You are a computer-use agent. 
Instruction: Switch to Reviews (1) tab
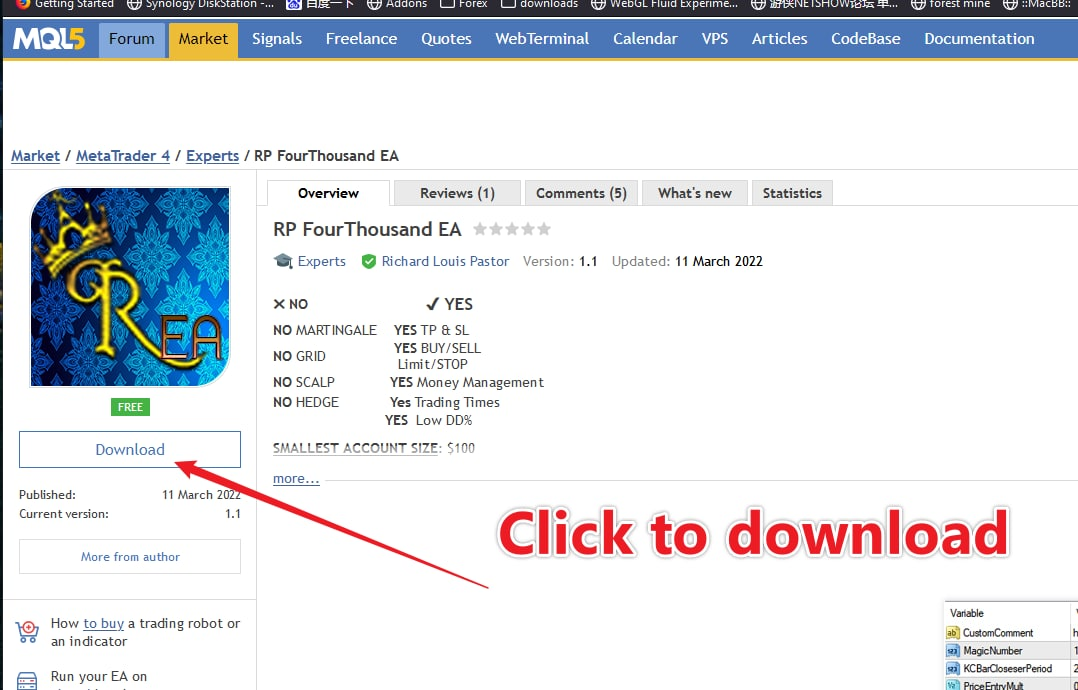(x=457, y=193)
